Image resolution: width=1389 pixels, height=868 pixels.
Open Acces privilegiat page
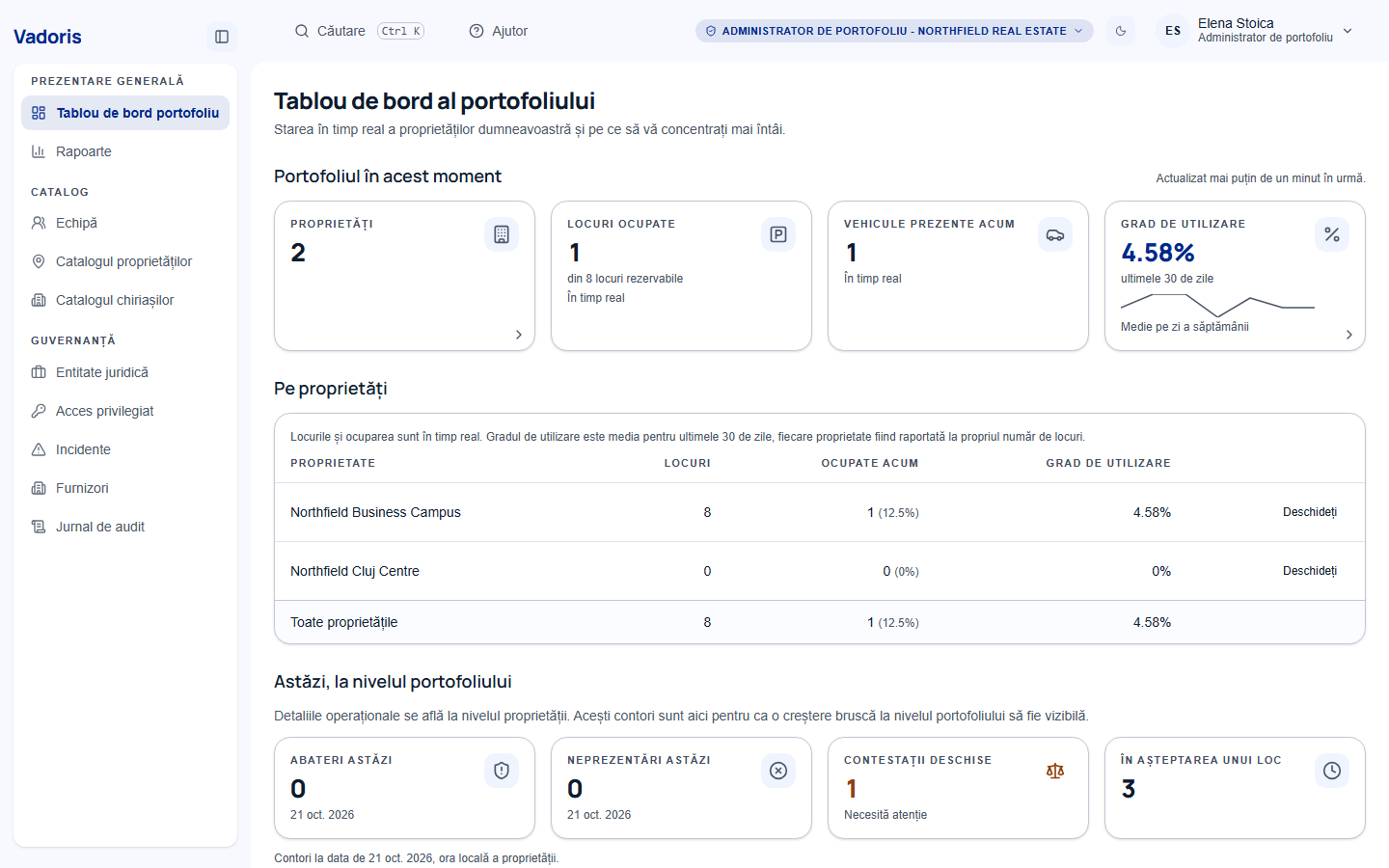tap(125, 411)
